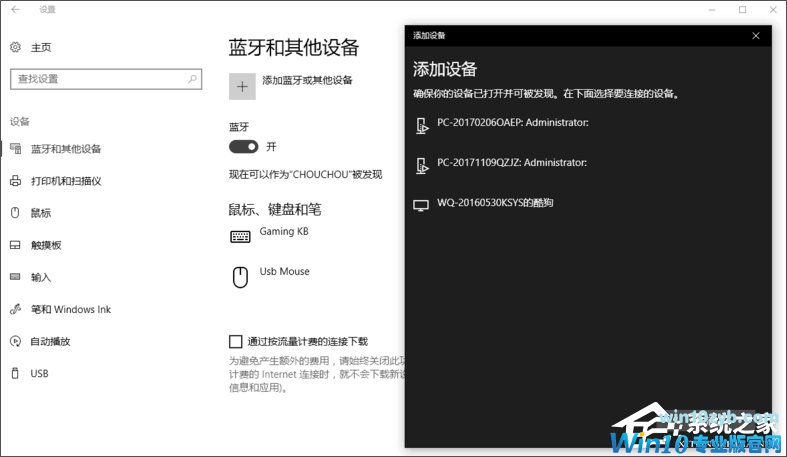Click the Usb Mouse device icon

pos(240,277)
